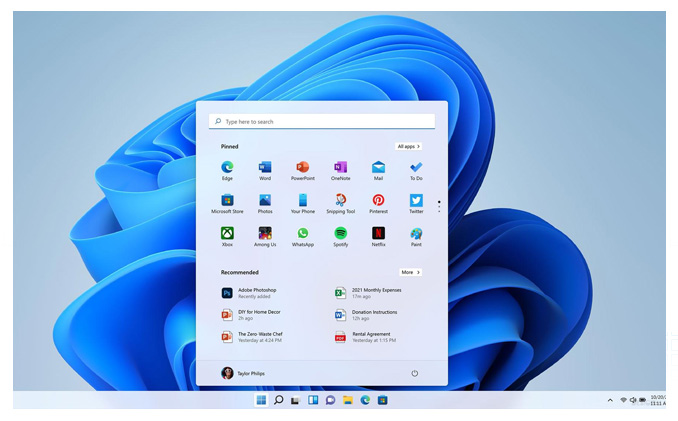Open PowerPoint in the pinned section
Image resolution: width=678 pixels, height=421 pixels.
303,170
